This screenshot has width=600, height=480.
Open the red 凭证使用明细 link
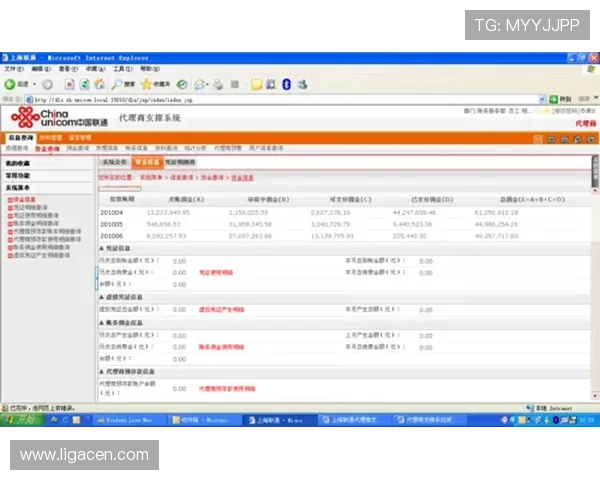click(215, 272)
